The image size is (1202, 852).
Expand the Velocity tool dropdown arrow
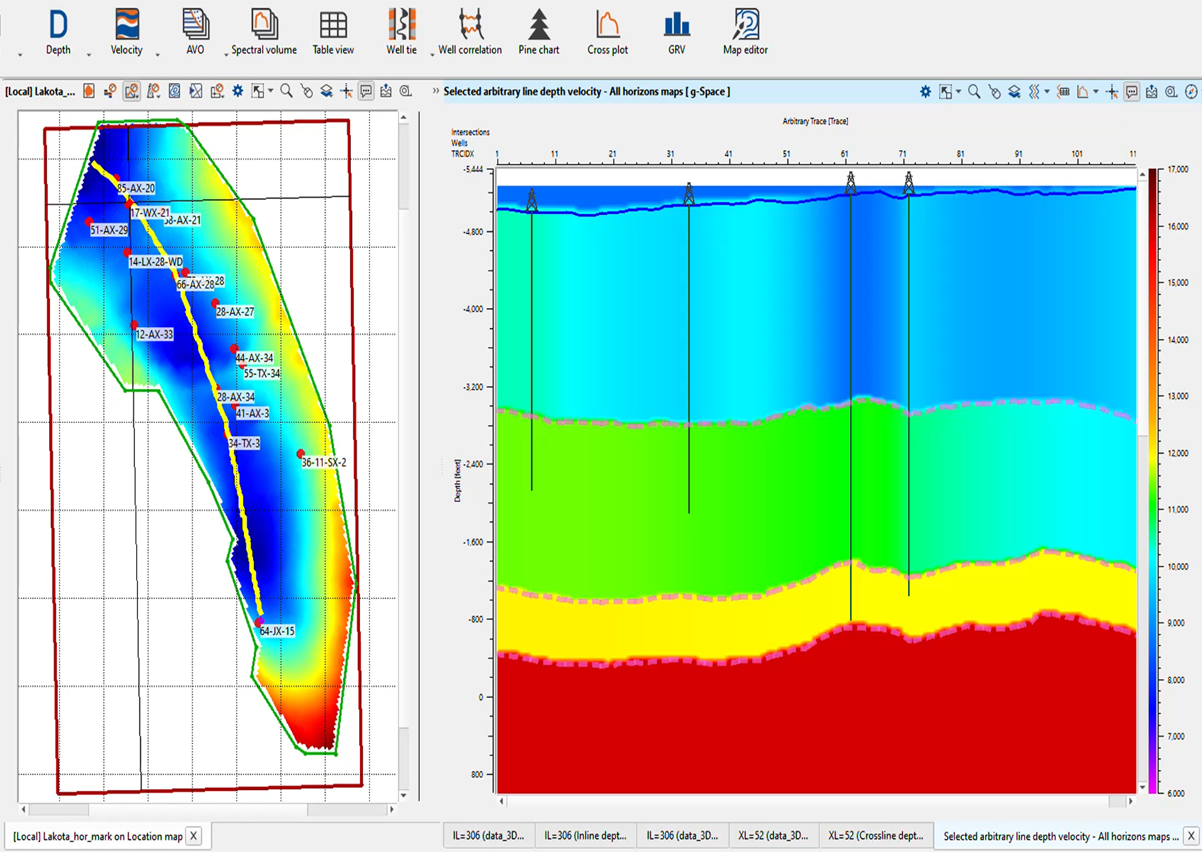tap(158, 54)
